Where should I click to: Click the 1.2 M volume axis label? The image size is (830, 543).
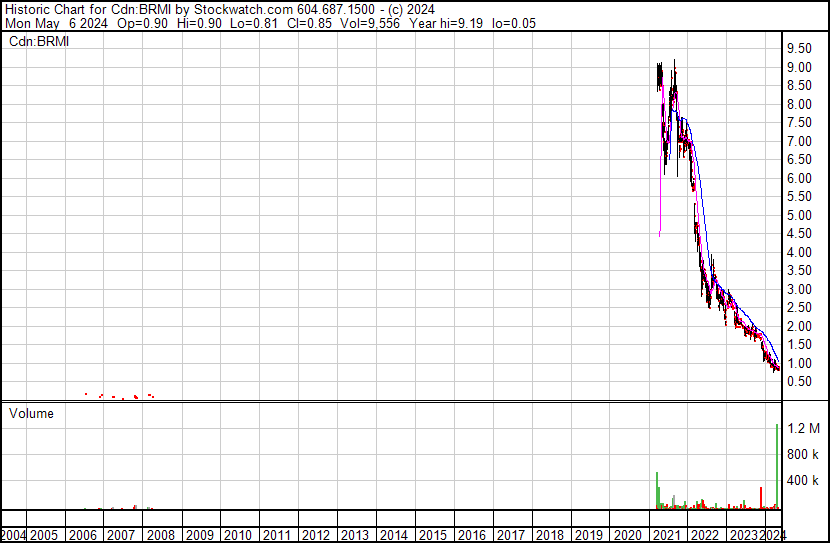tap(804, 428)
